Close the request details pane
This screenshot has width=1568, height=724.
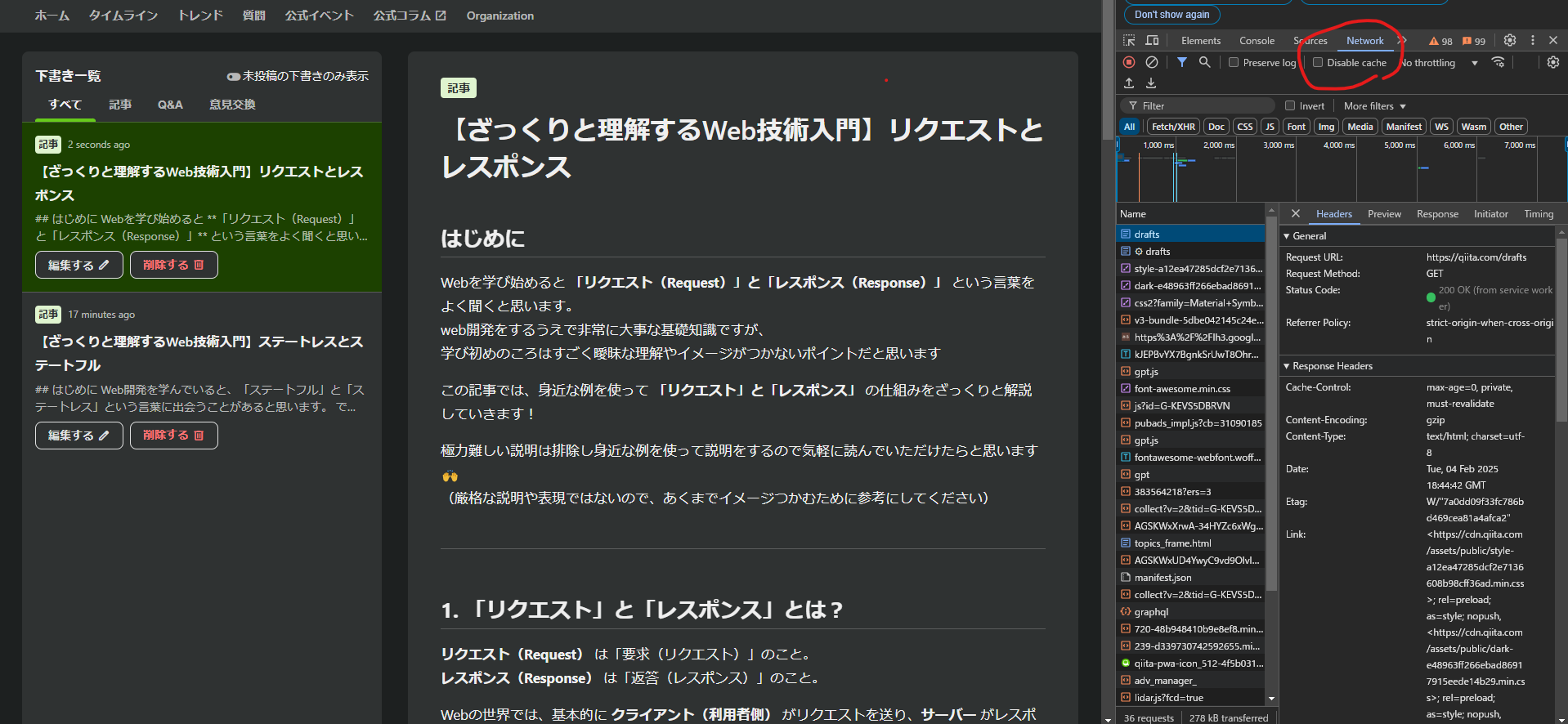tap(1296, 213)
